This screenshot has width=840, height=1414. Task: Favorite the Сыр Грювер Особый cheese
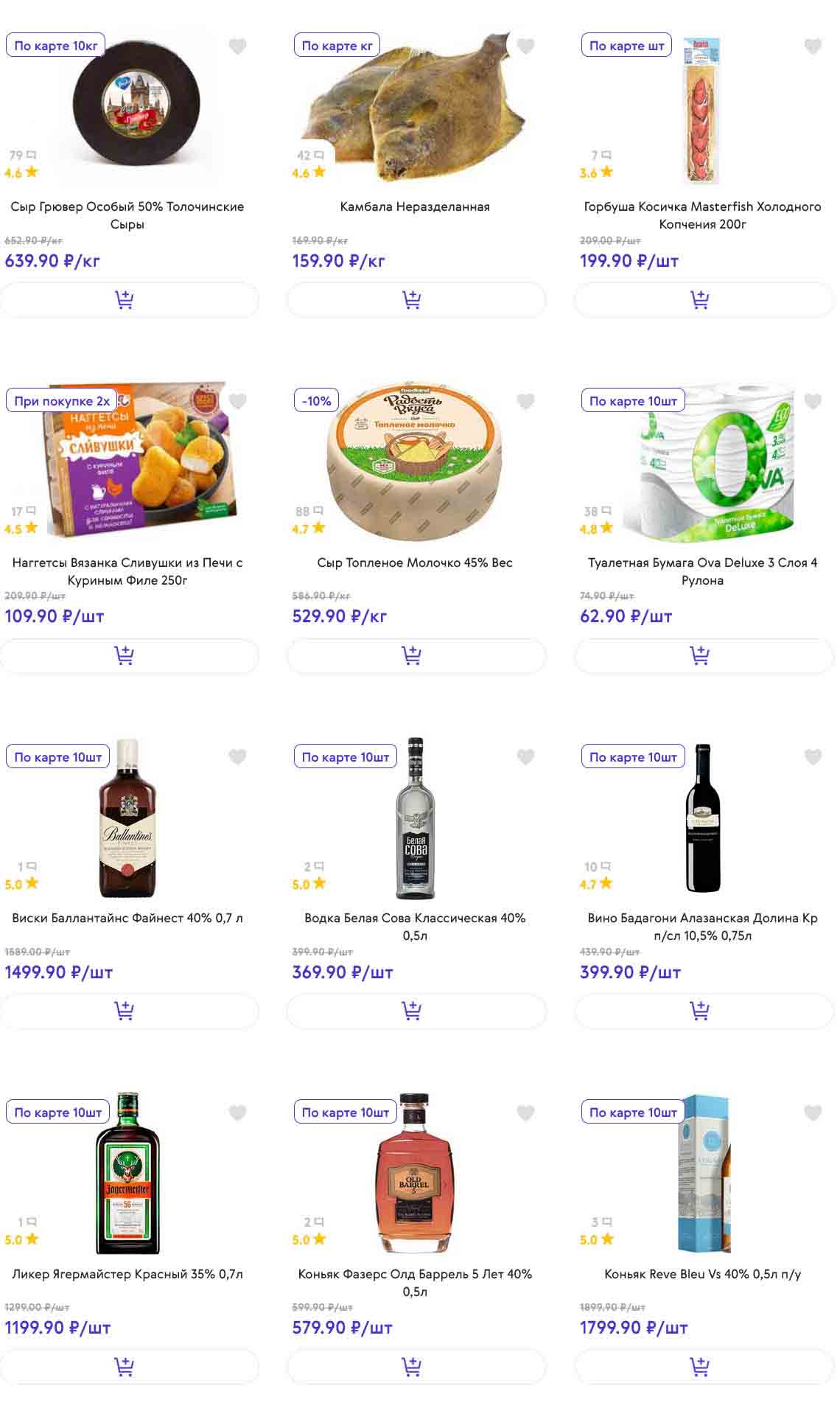pyautogui.click(x=237, y=46)
